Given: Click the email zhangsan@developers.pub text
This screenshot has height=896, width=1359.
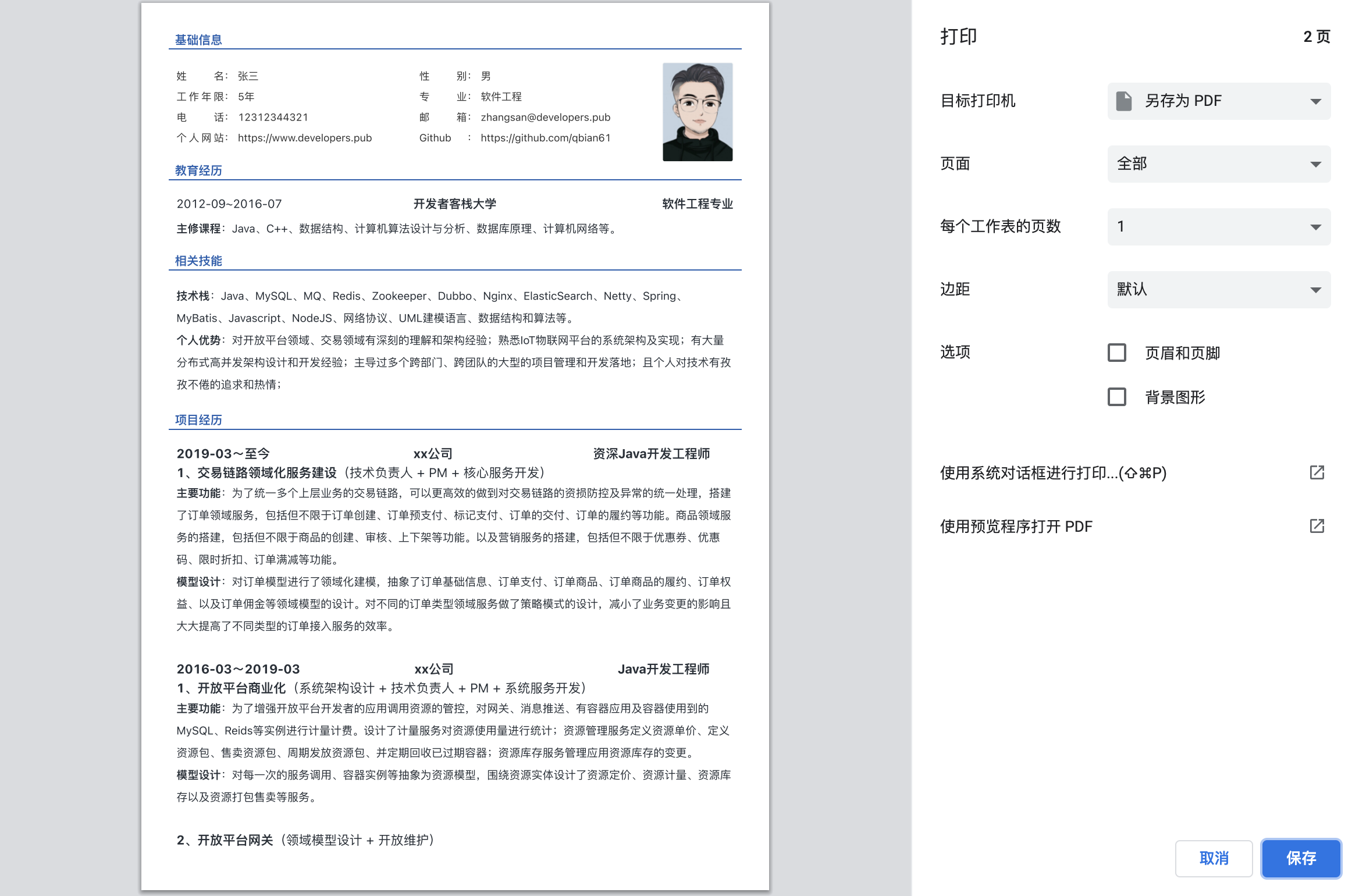Looking at the screenshot, I should point(546,118).
